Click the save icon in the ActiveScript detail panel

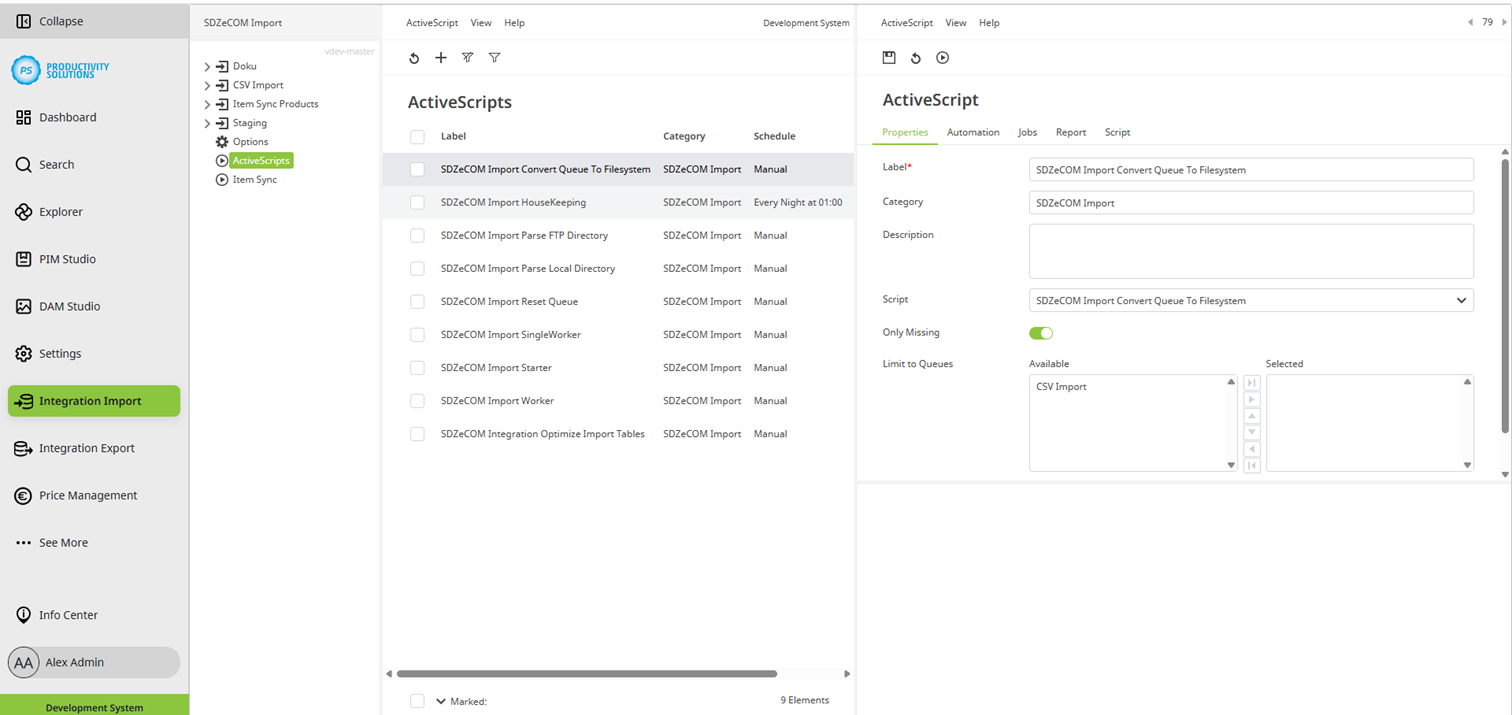coord(889,57)
